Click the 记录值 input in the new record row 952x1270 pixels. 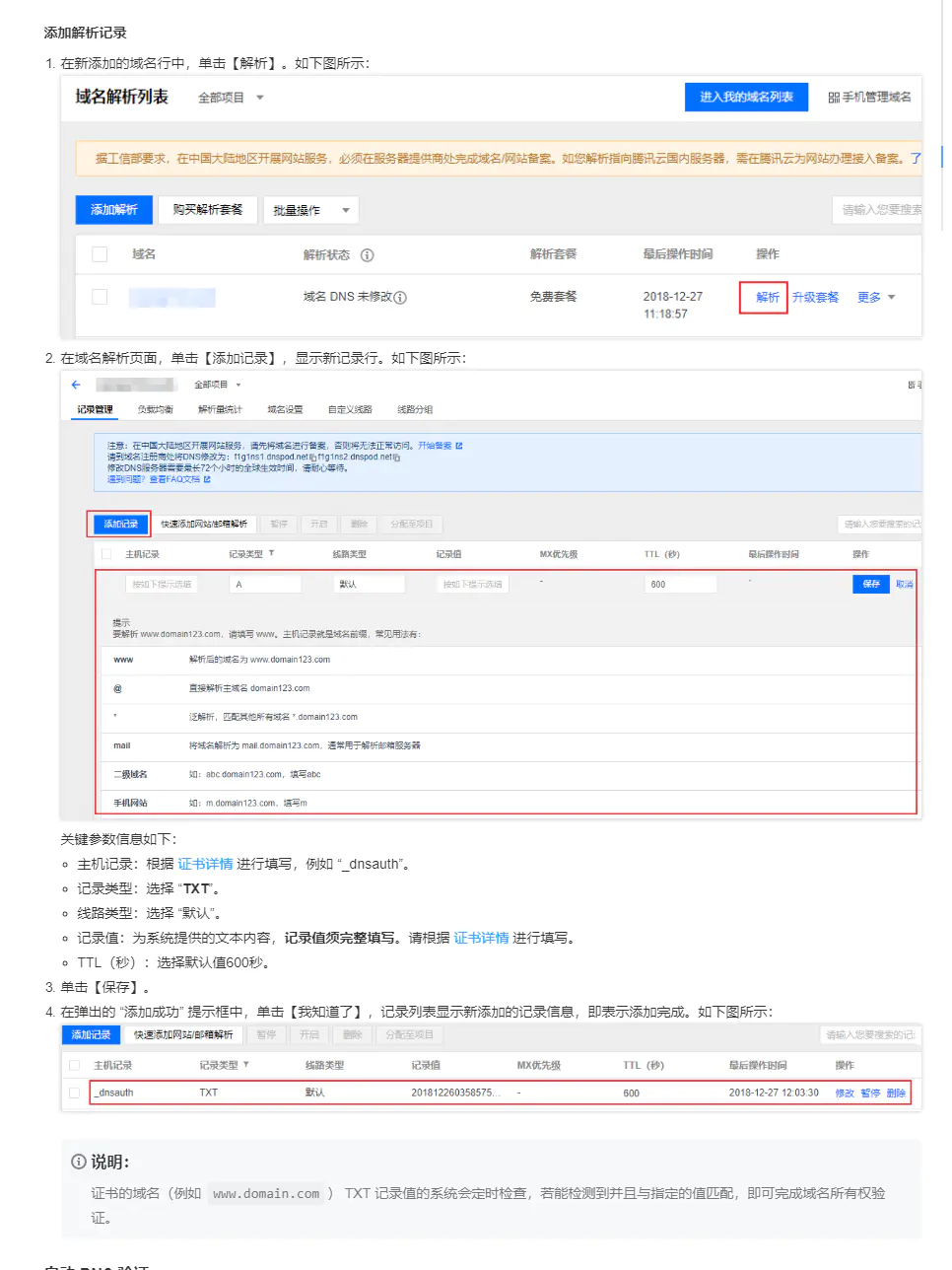(x=473, y=585)
